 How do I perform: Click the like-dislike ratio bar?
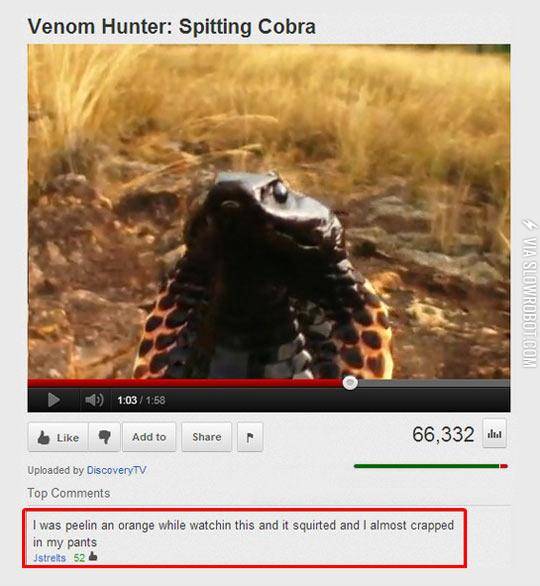[x=431, y=466]
